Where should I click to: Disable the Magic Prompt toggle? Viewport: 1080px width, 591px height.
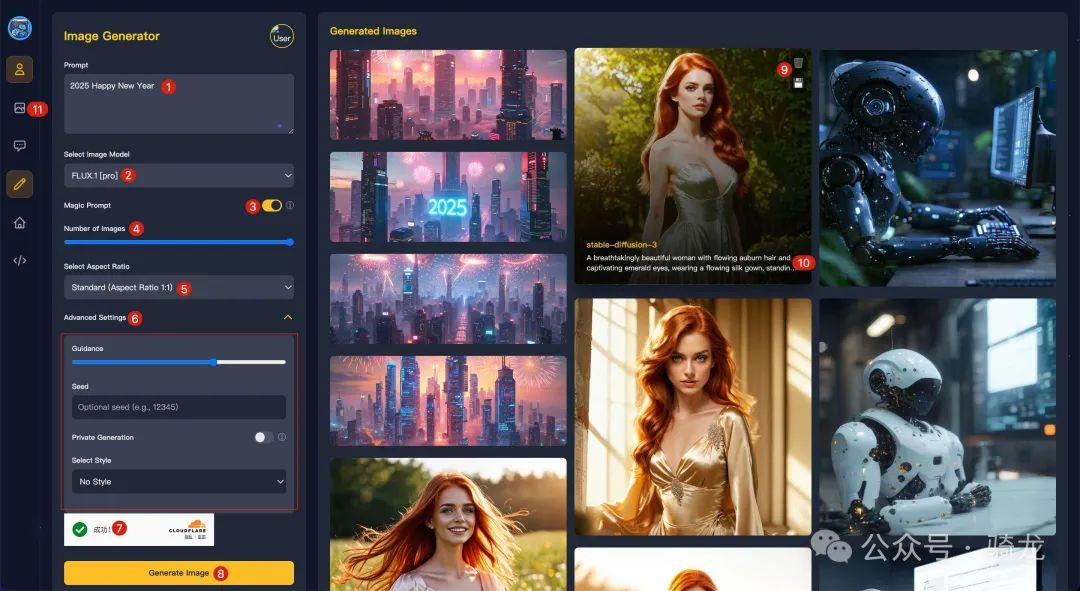(271, 205)
